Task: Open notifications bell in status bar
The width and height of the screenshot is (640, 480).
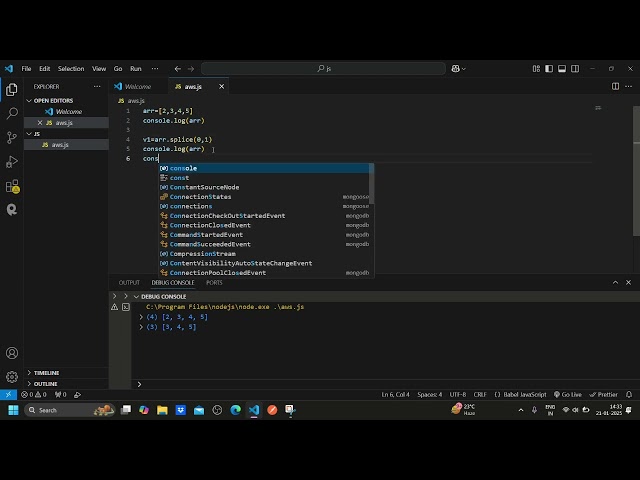Action: [x=629, y=395]
